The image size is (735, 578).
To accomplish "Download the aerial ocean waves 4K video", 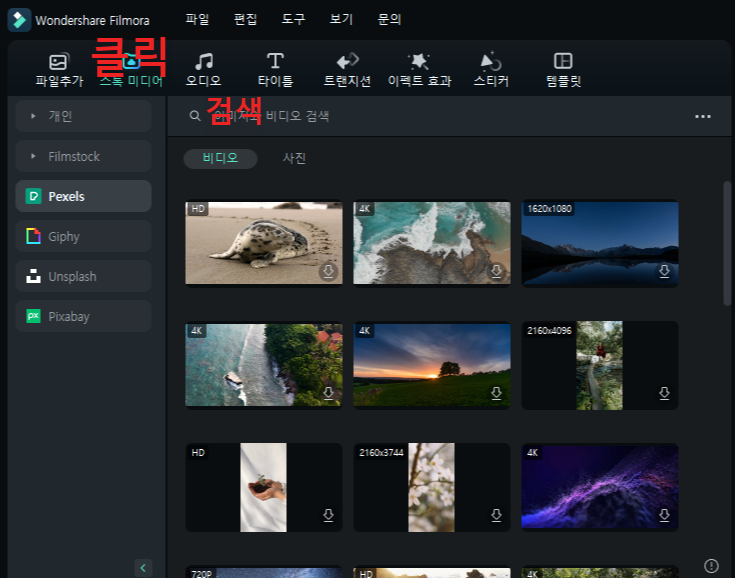I will tap(496, 271).
